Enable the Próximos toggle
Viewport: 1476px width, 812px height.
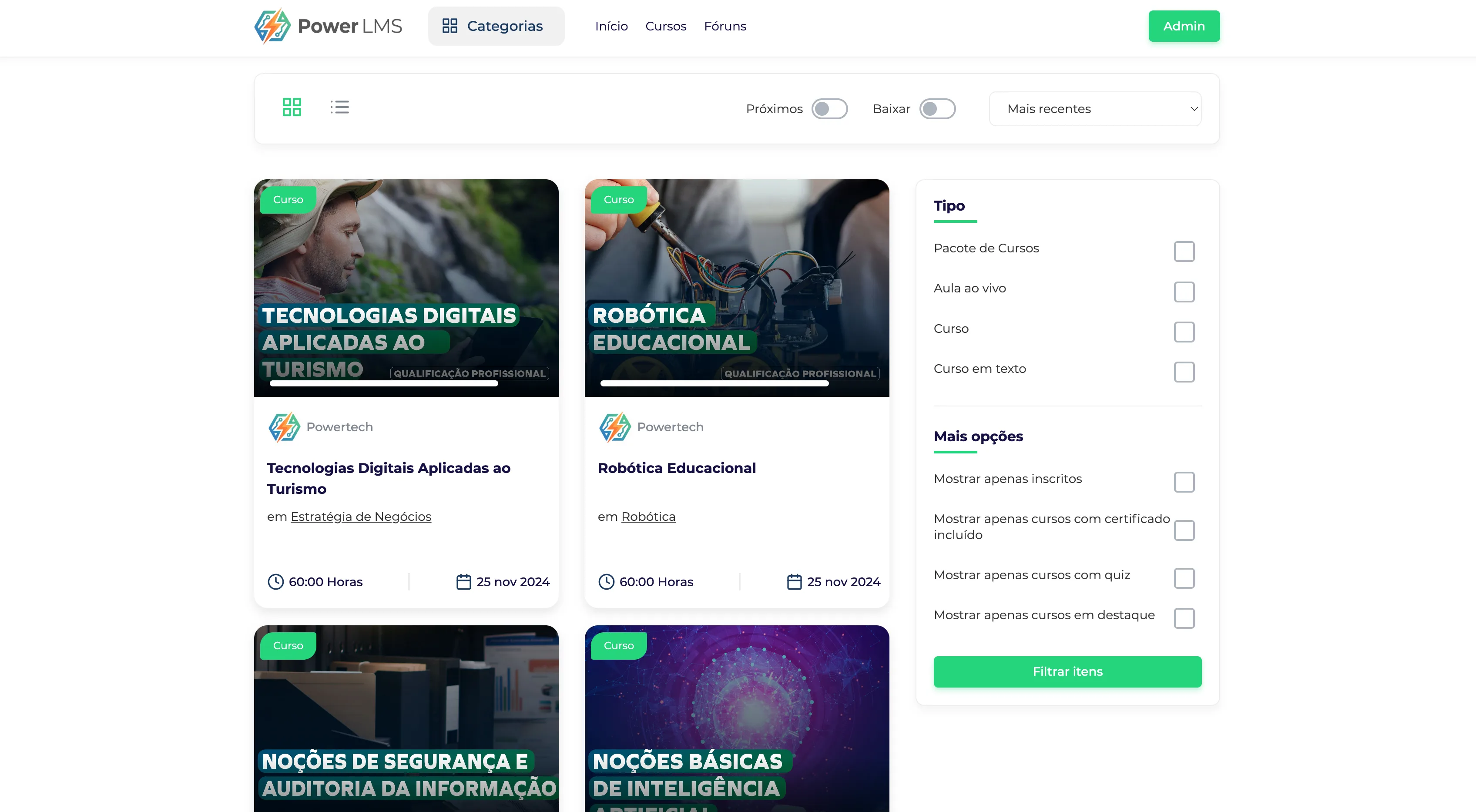829,109
